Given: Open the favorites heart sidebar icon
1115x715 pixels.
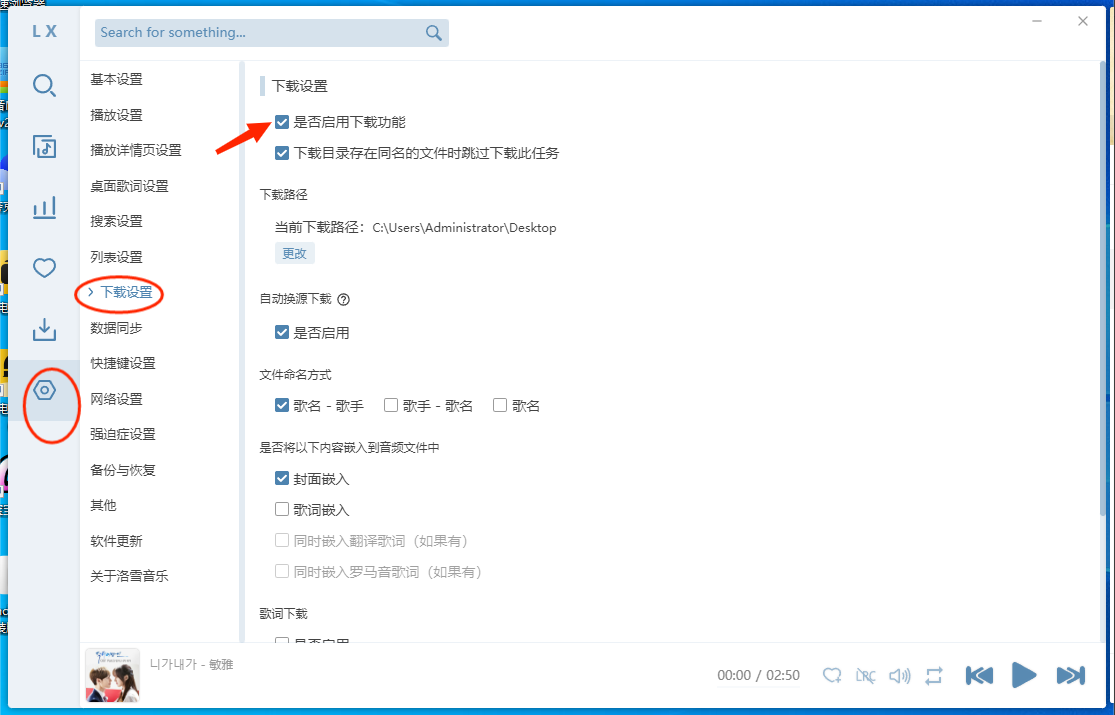Looking at the screenshot, I should tap(44, 268).
